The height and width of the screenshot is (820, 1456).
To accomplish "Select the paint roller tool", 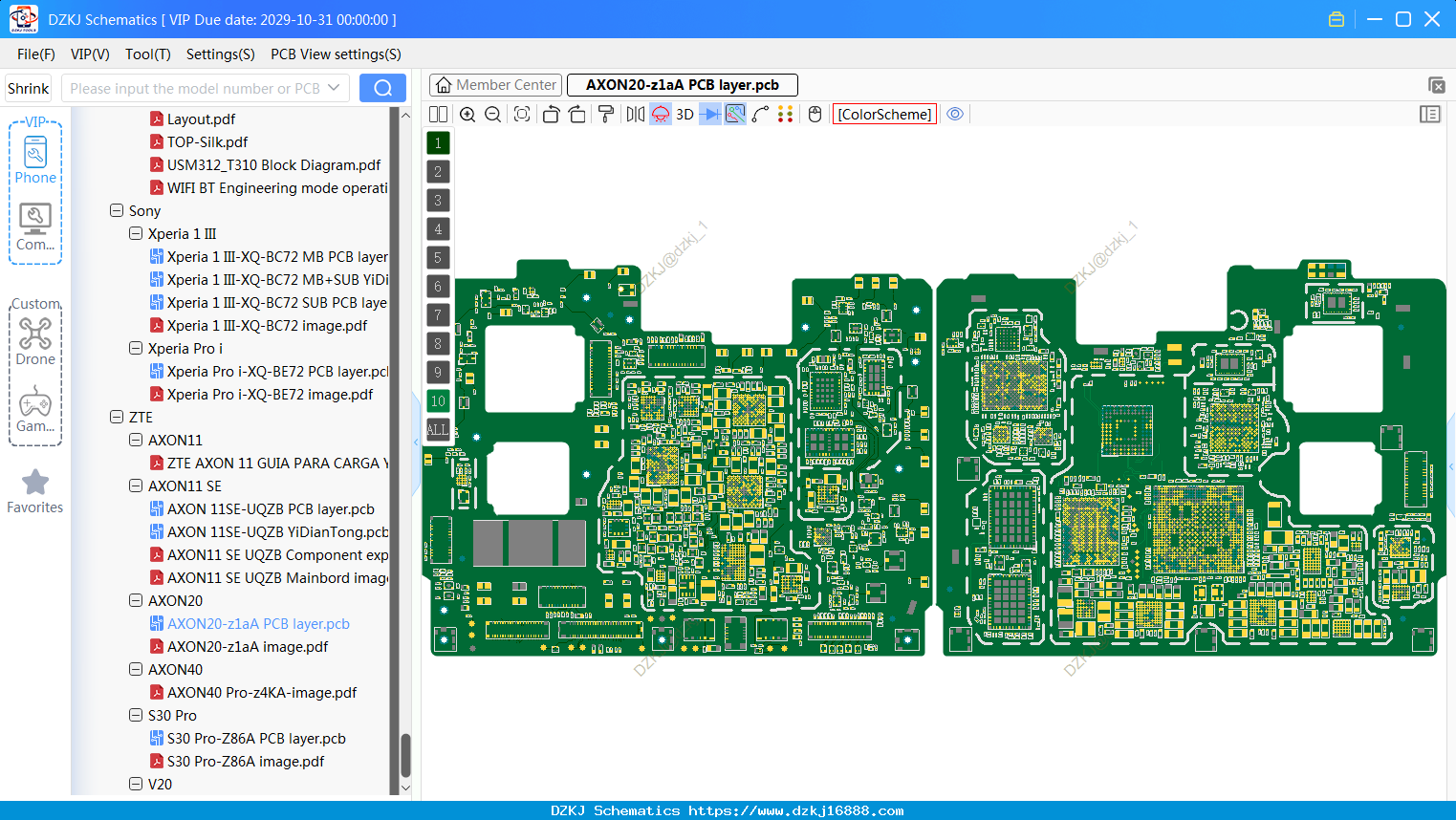I will [x=606, y=114].
